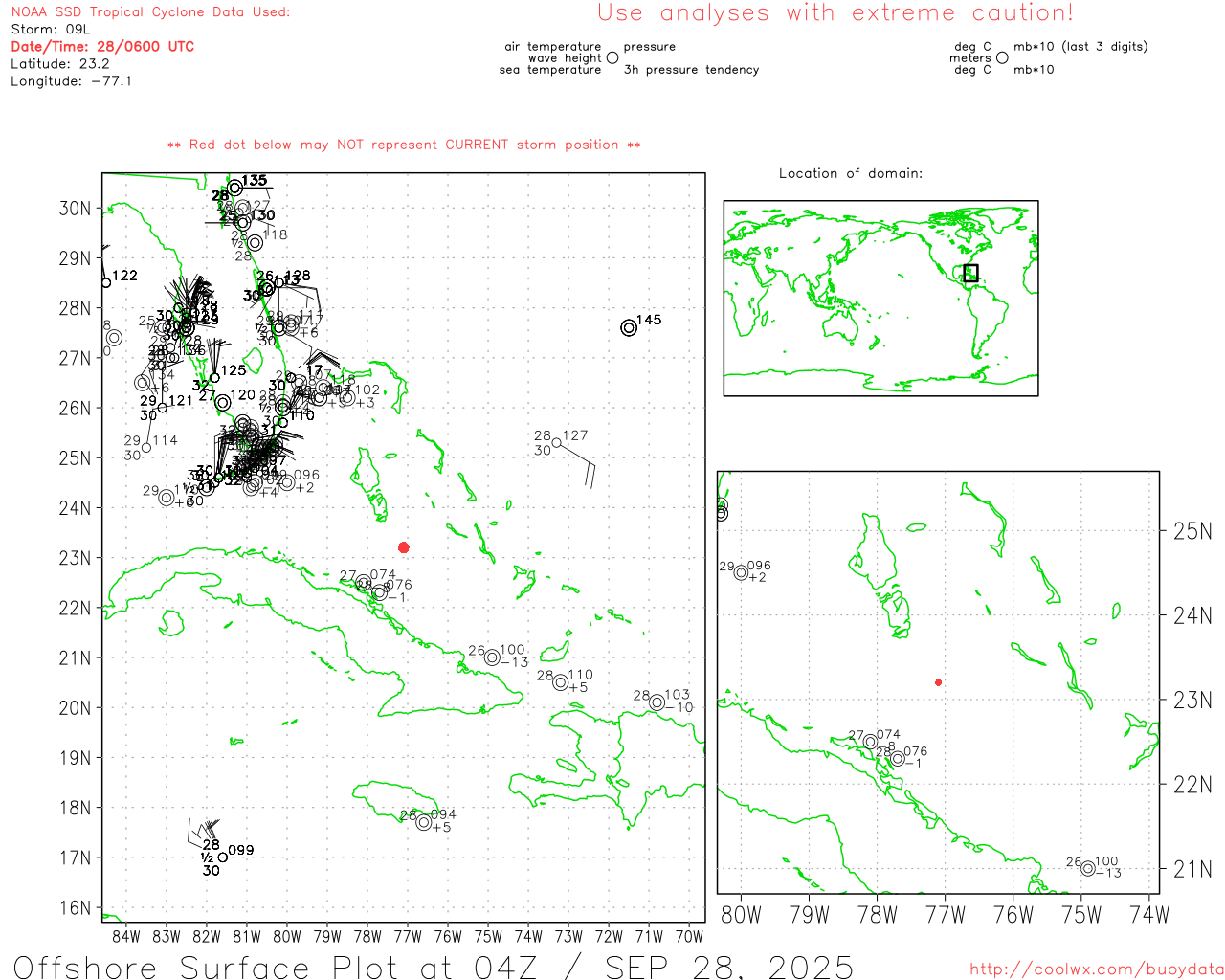Click the station circle labeled 110 and +5
The height and width of the screenshot is (980, 1225).
[x=561, y=682]
